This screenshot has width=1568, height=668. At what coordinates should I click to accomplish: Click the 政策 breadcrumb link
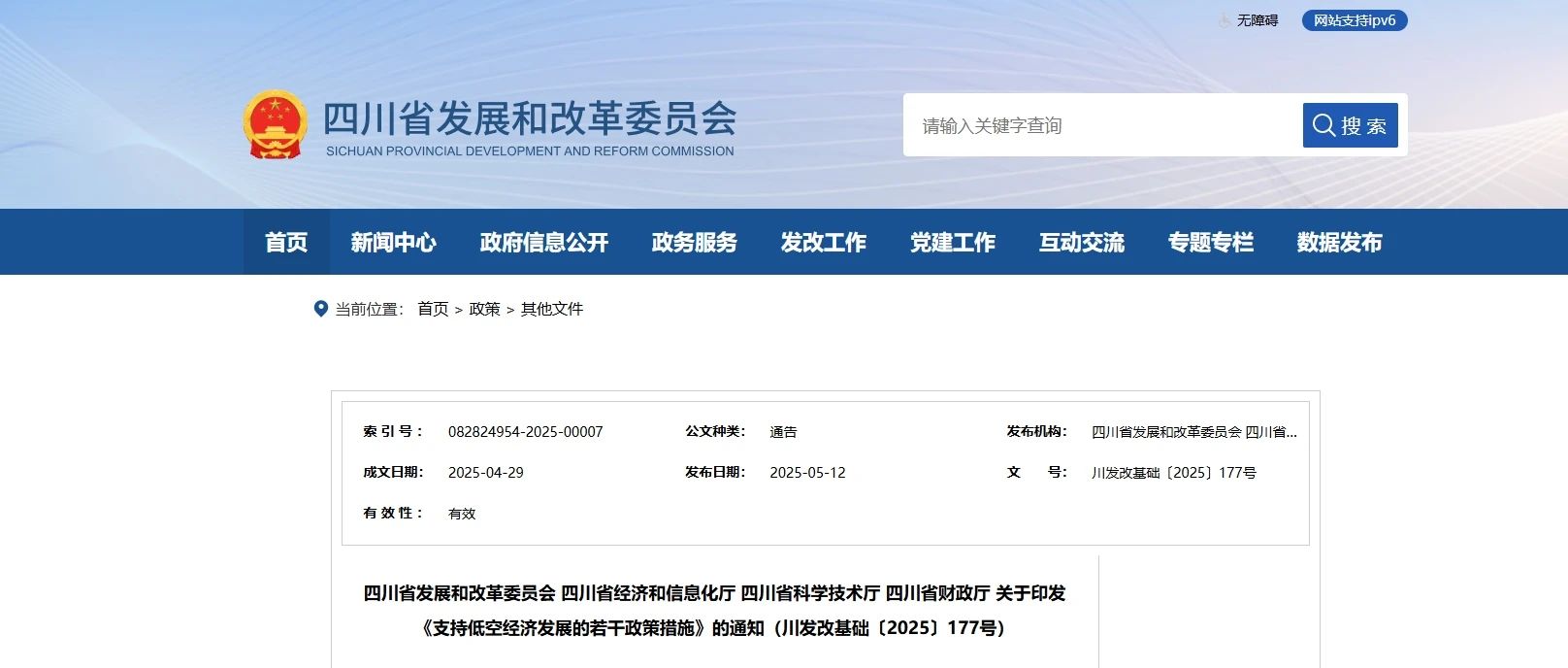484,309
